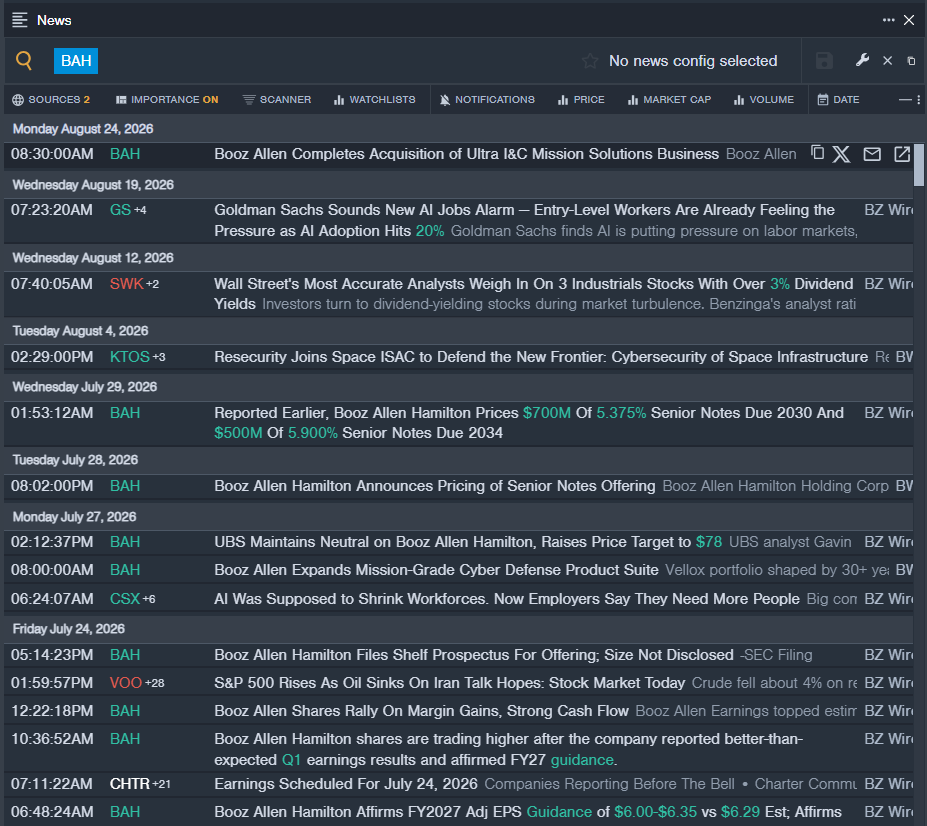Click the KTOS ticker symbol

(129, 357)
